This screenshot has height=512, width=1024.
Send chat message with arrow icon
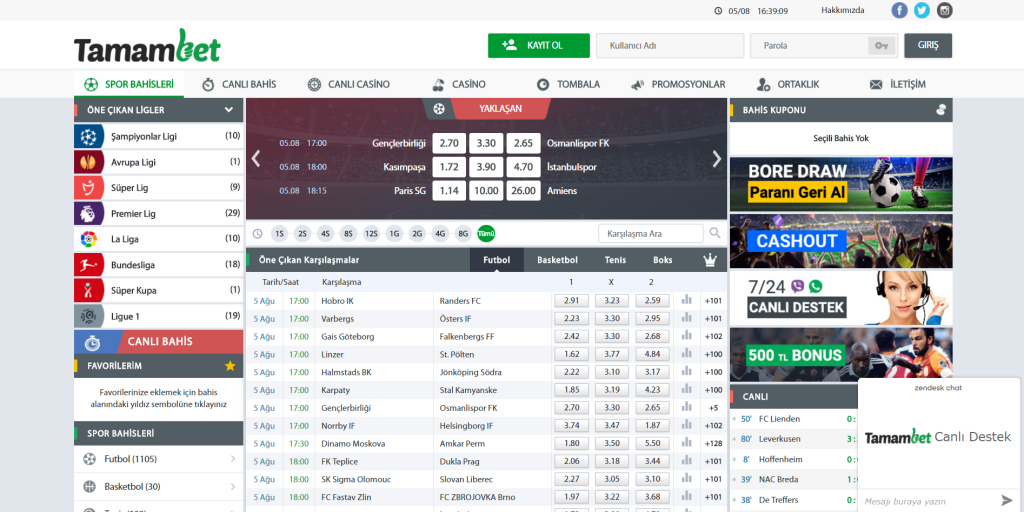(1006, 500)
